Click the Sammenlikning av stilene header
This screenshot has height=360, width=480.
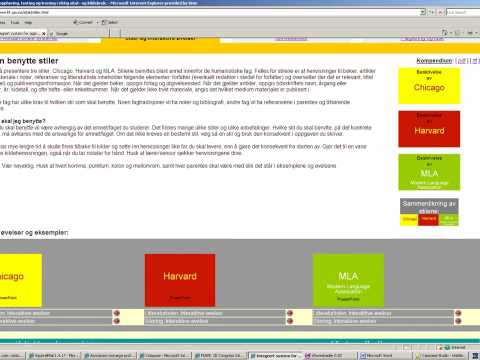(x=429, y=207)
